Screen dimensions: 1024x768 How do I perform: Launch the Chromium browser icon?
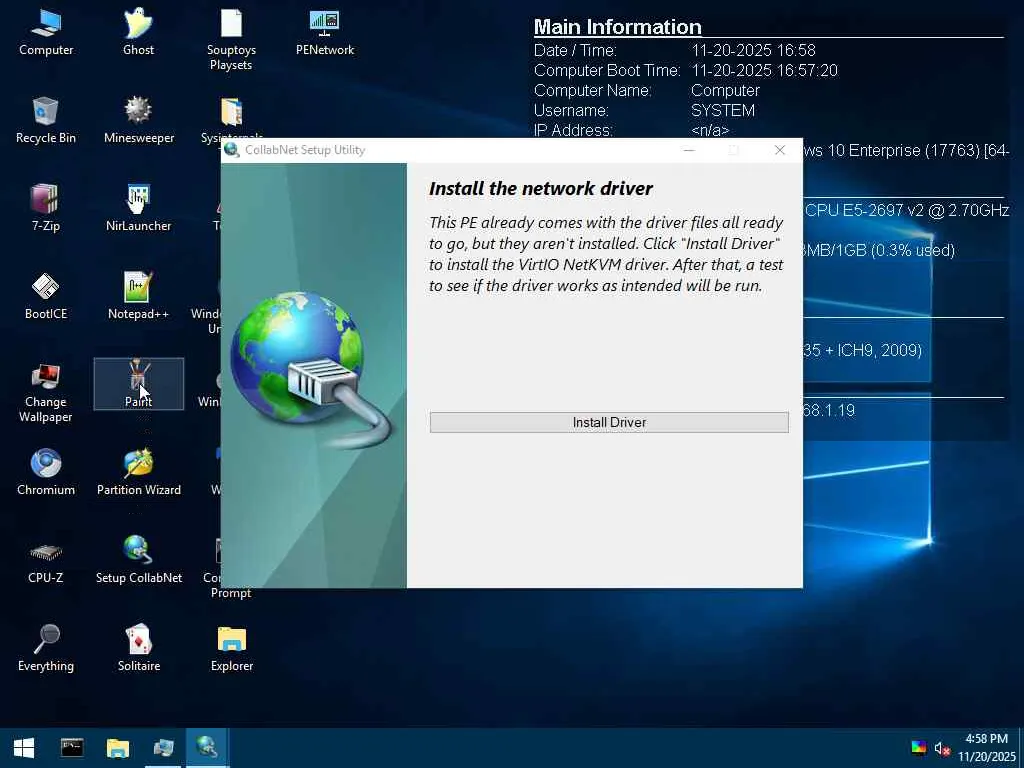tap(46, 472)
